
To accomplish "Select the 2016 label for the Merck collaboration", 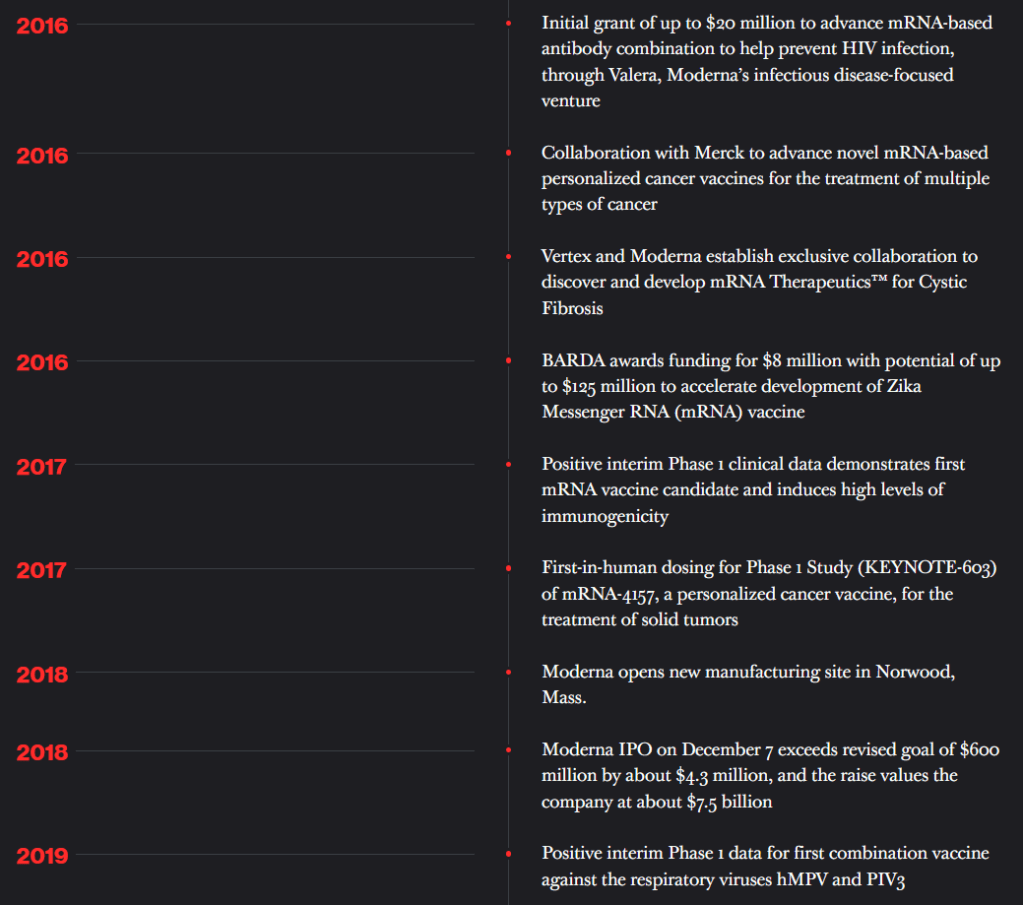I will tap(42, 155).
